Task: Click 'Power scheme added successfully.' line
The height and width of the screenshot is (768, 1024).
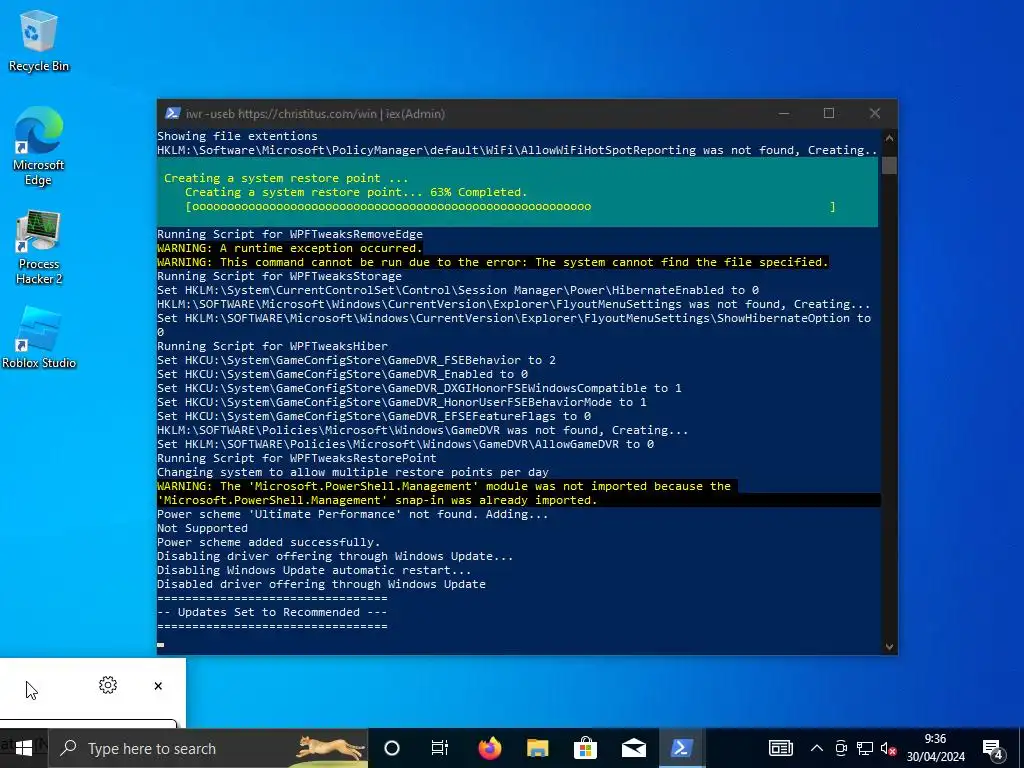Action: 268,542
